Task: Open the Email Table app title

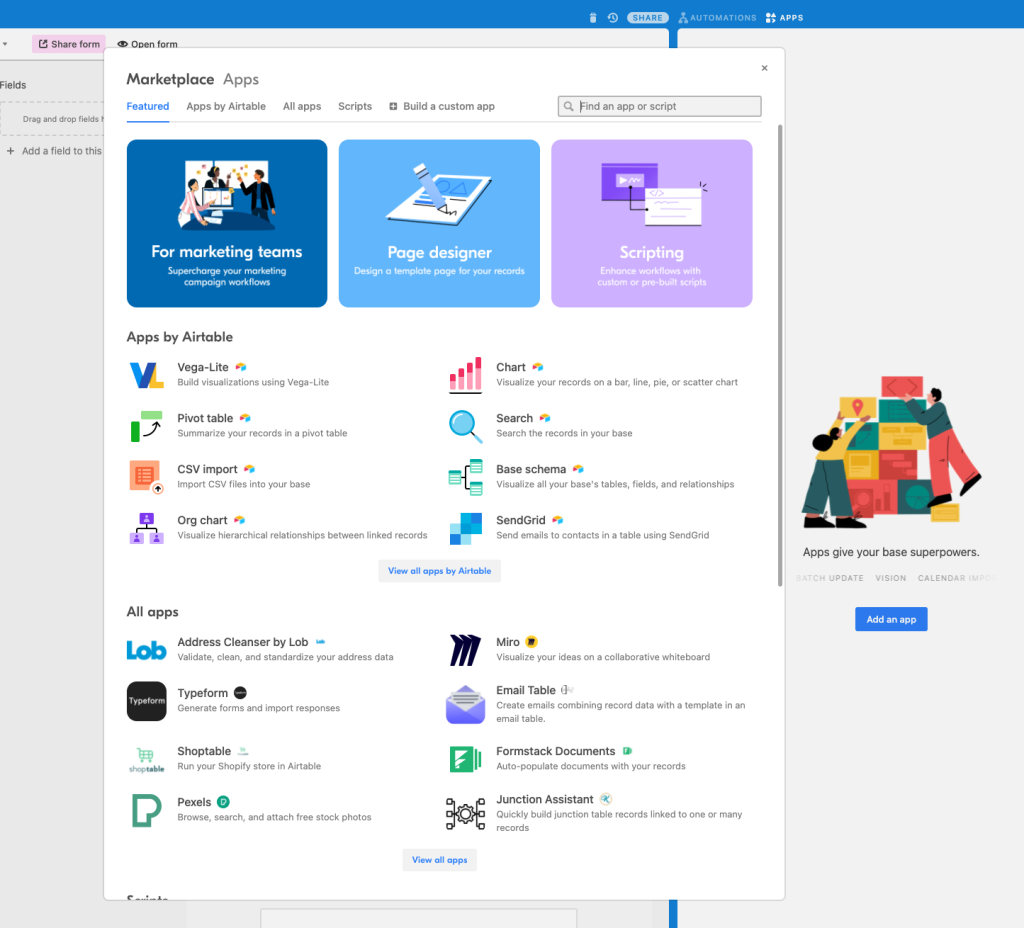Action: coord(526,690)
